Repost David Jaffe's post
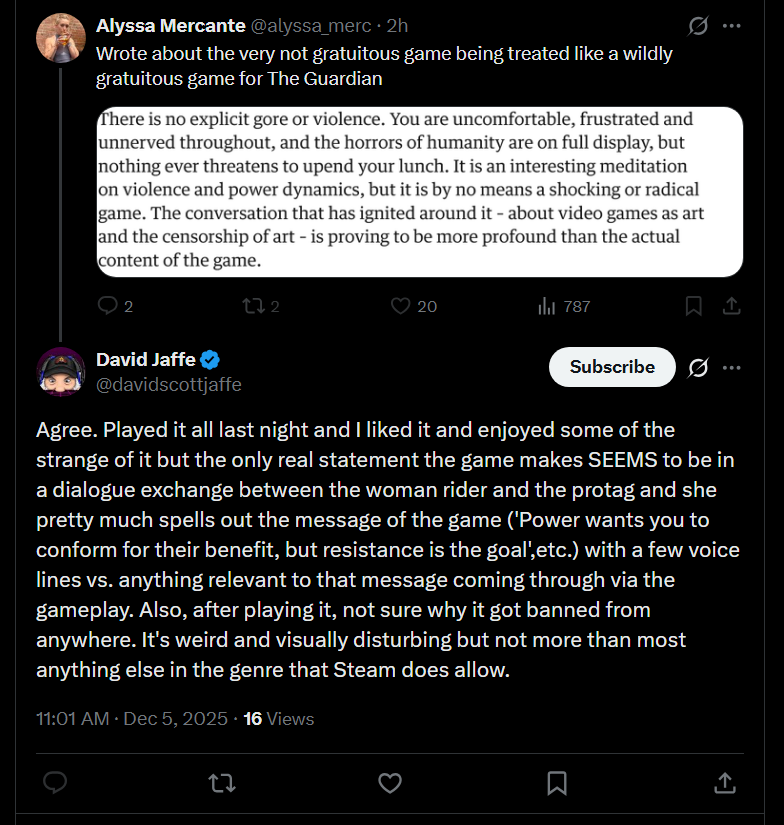 point(222,783)
